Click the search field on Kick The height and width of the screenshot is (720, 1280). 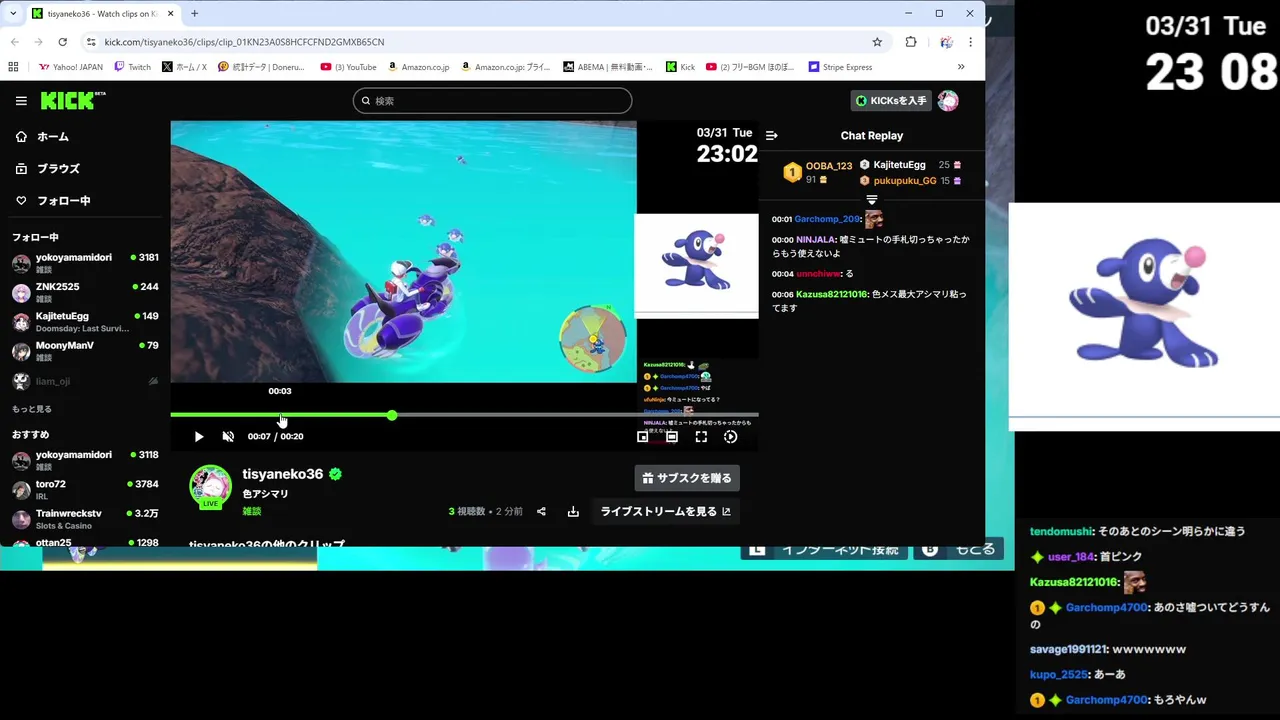pos(492,101)
